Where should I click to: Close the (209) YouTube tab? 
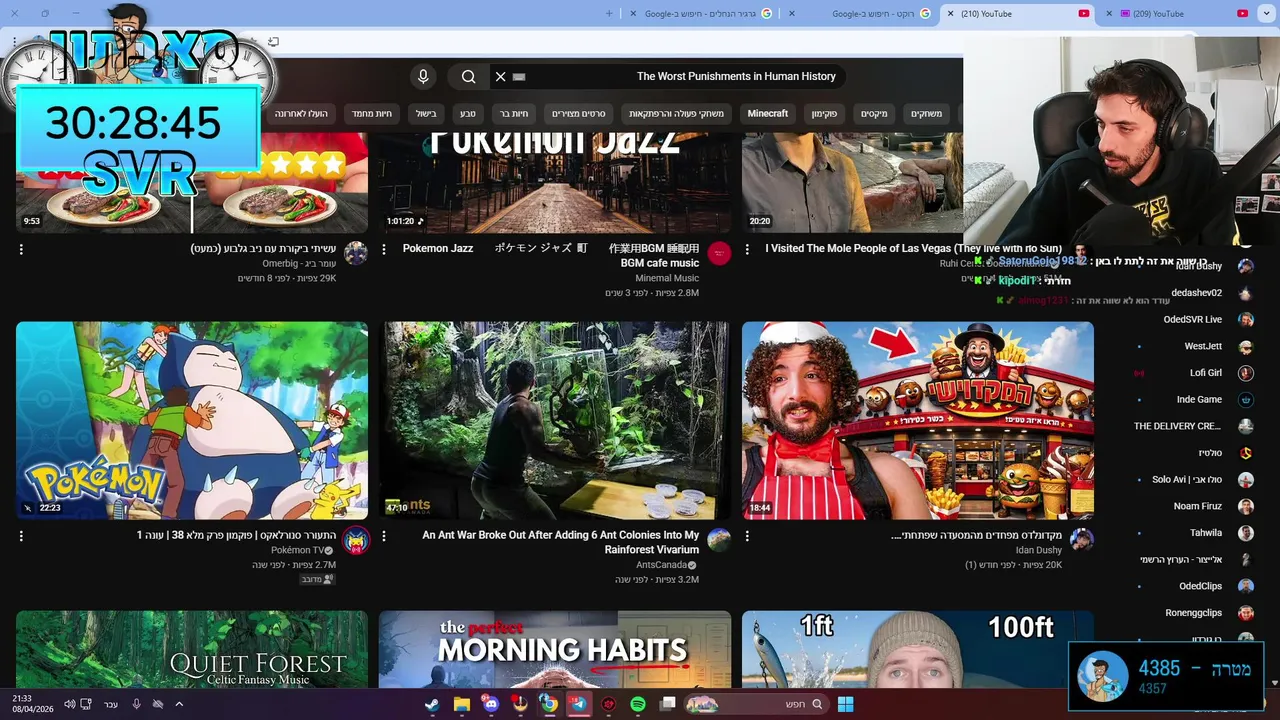(1109, 14)
